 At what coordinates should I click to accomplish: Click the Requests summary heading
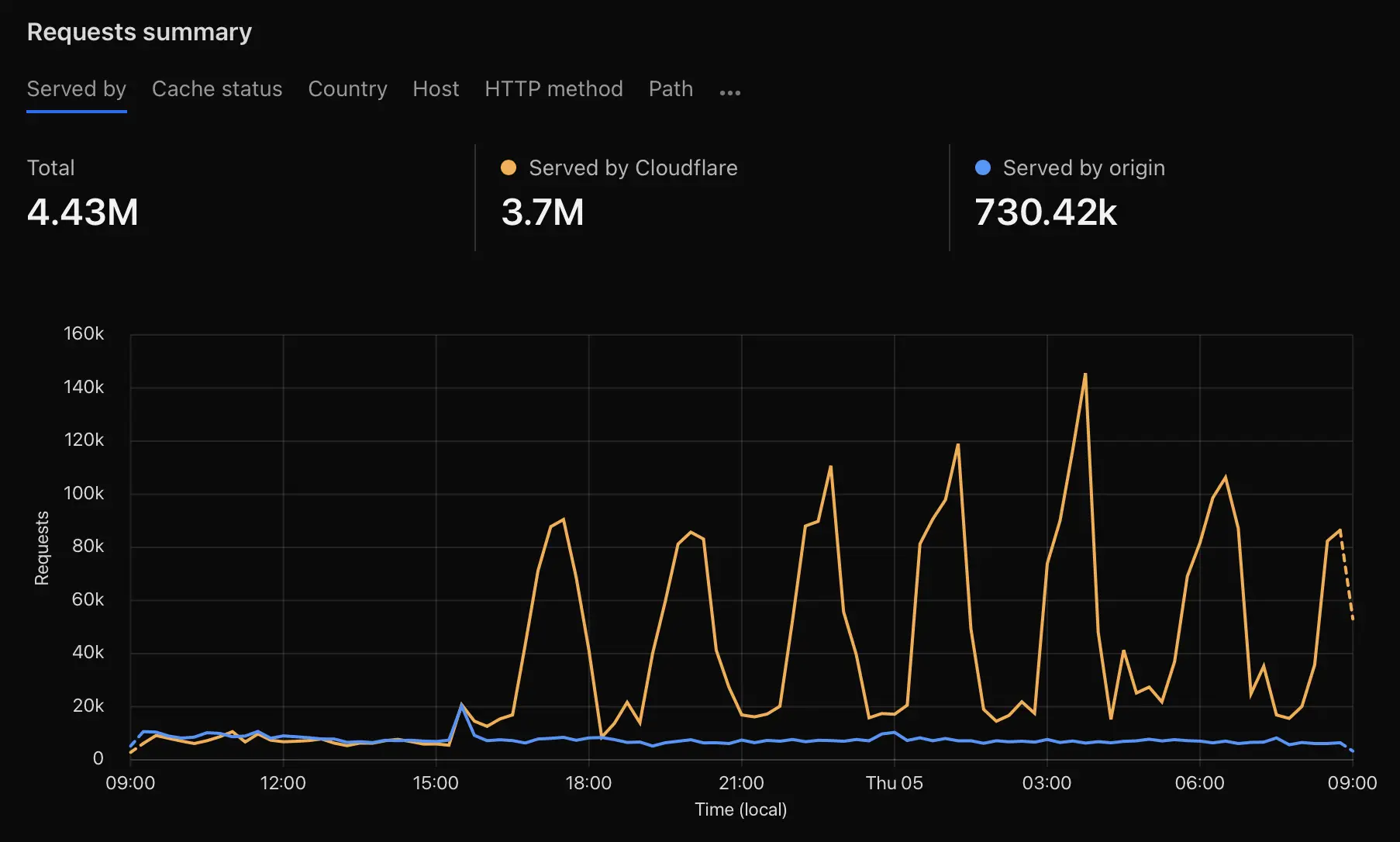coord(140,32)
